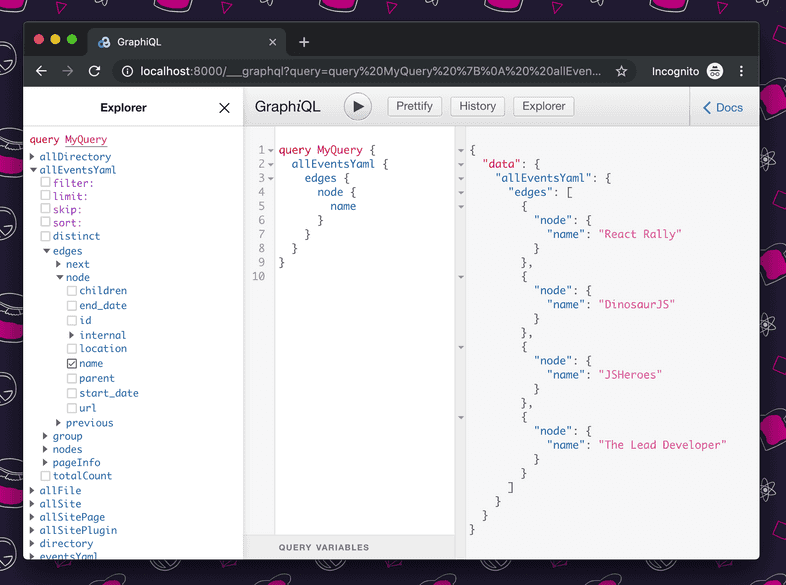Open a new browser tab
Viewport: 786px width, 585px height.
pos(304,42)
